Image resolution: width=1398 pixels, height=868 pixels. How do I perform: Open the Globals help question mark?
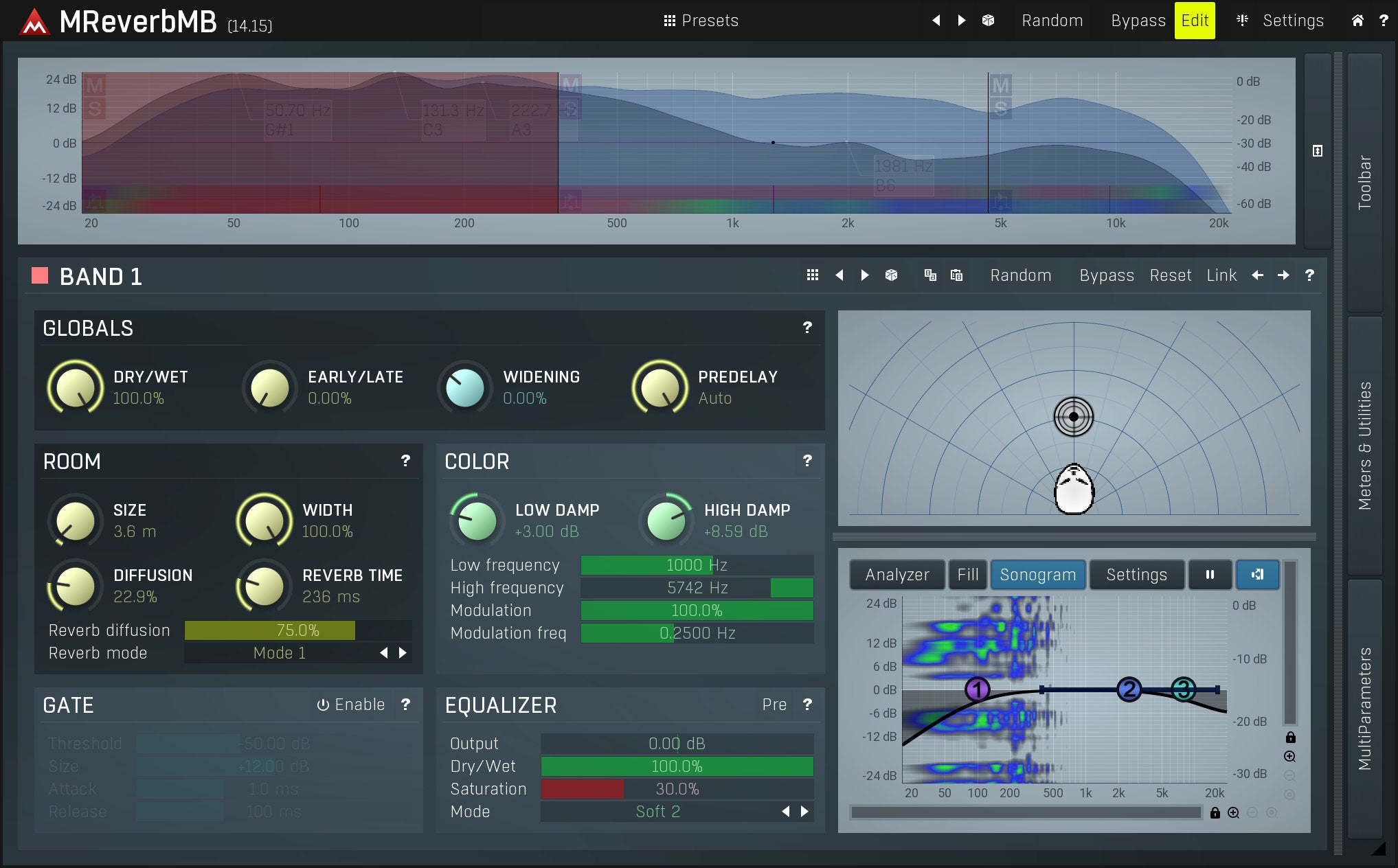(807, 328)
